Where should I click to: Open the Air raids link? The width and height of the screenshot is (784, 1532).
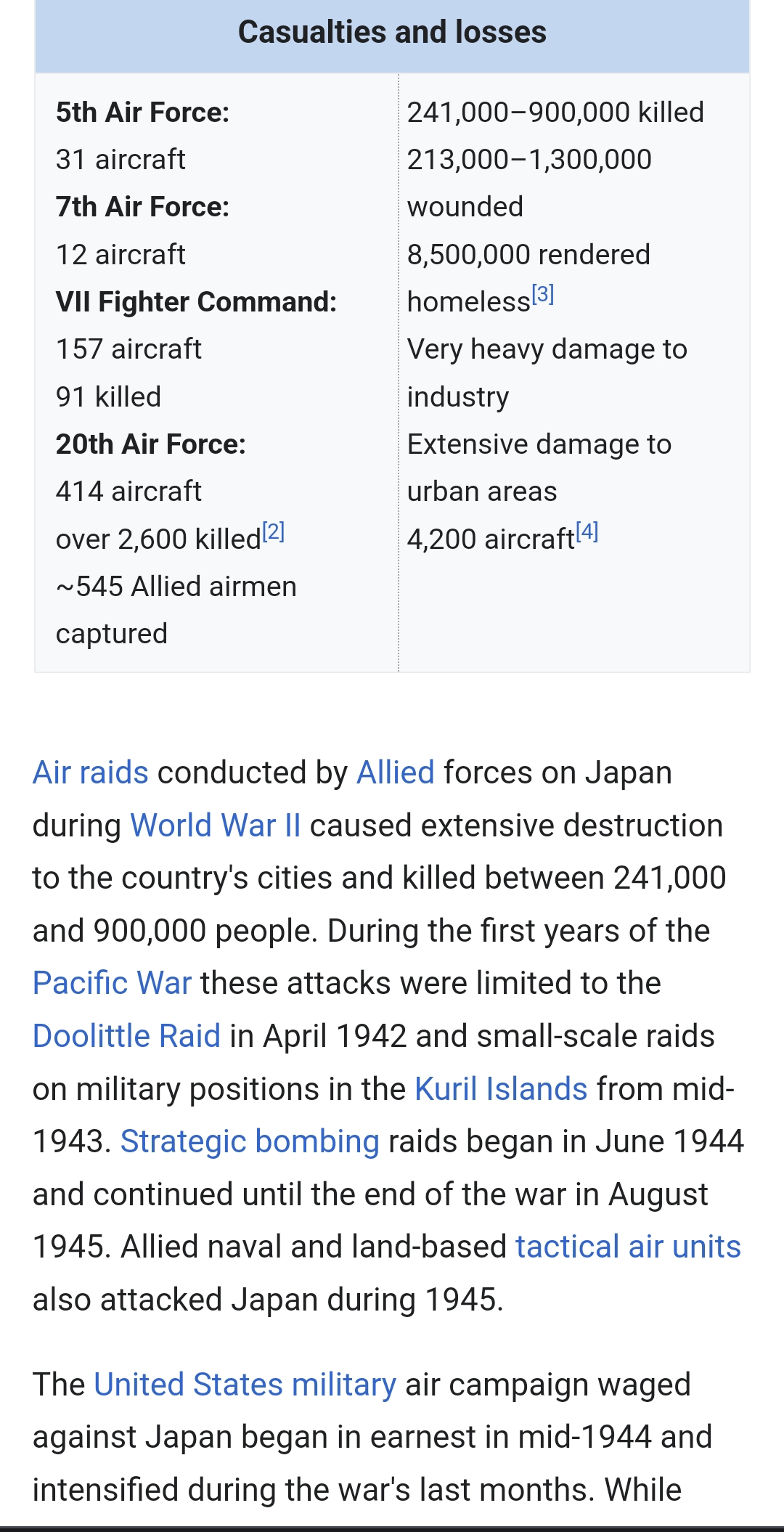pyautogui.click(x=91, y=773)
